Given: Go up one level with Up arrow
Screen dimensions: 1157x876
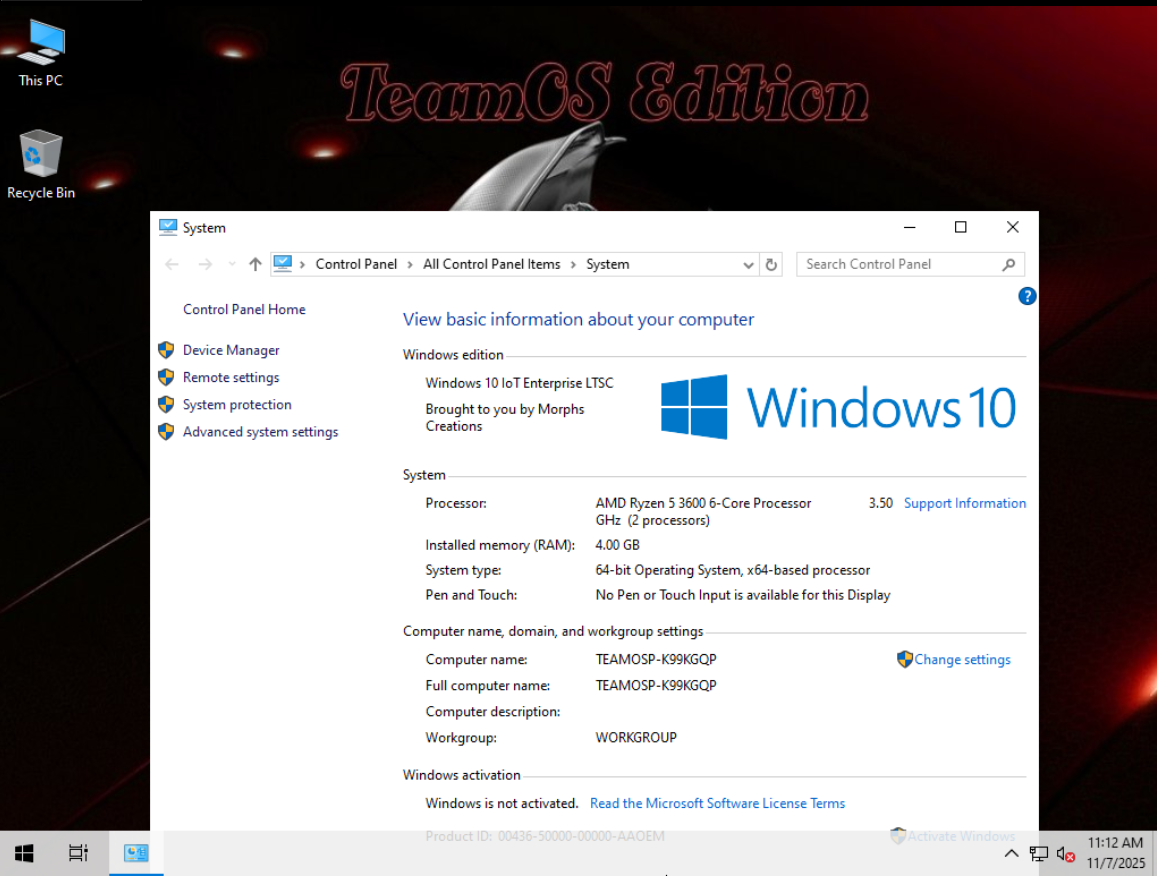Looking at the screenshot, I should [255, 265].
